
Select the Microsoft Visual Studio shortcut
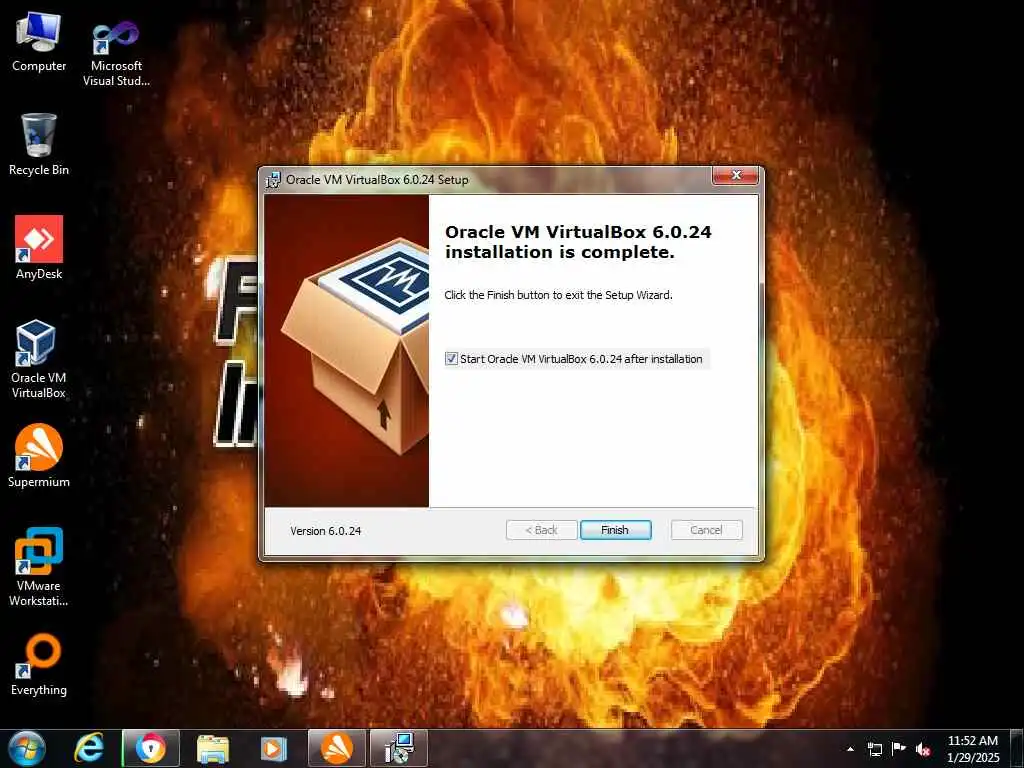pos(116,54)
